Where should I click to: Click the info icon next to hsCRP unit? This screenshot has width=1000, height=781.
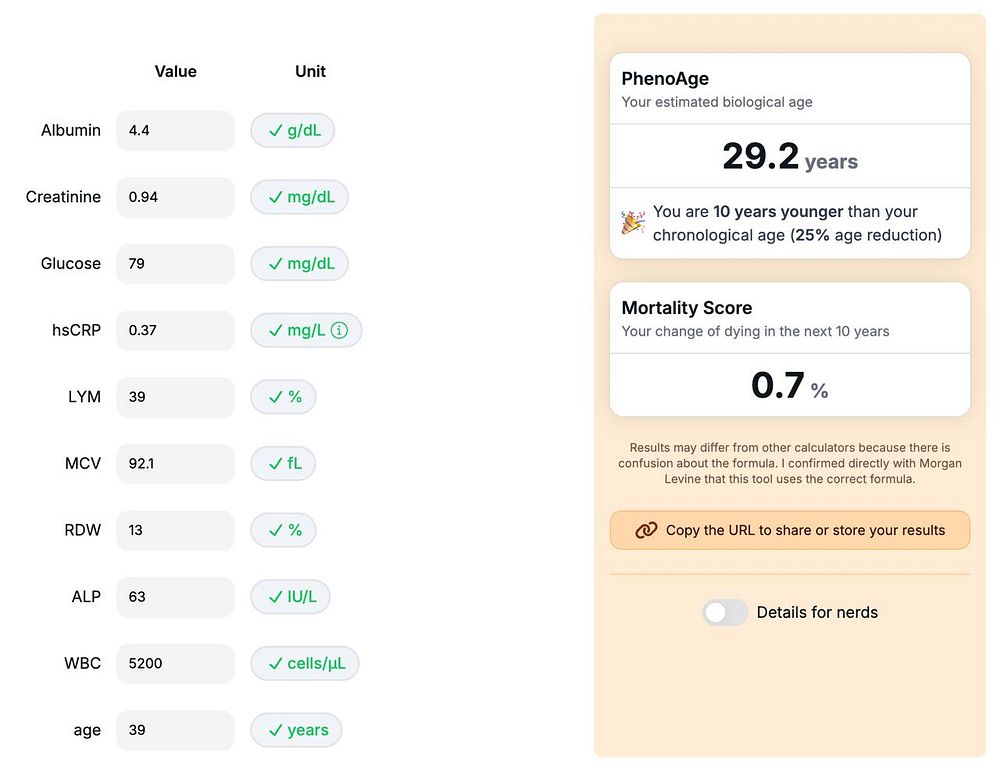[x=339, y=330]
